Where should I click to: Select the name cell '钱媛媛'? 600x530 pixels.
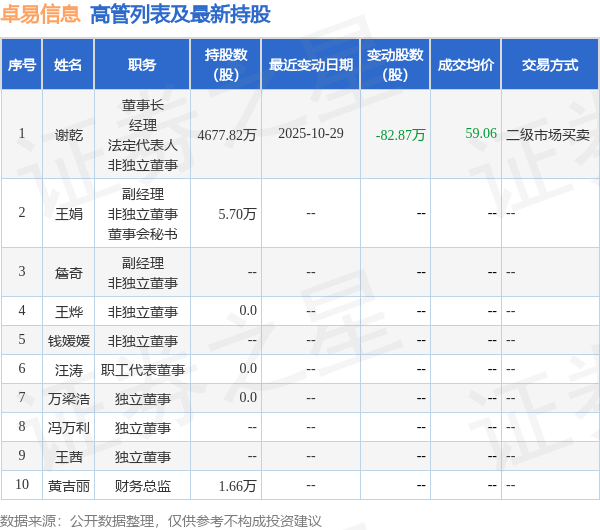[68, 341]
